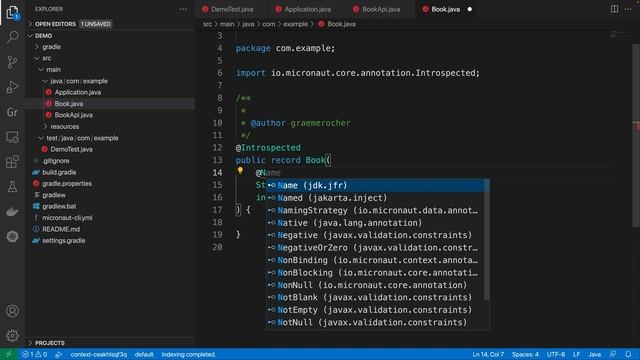
Task: Open the Explorer view in activity bar
Action: 13,13
